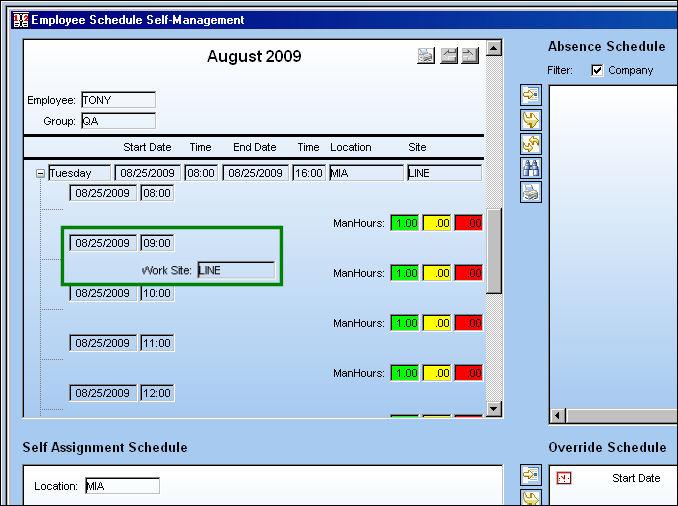Screen dimensions: 678x506
Task: Click the Group field containing QA
Action: [118, 121]
